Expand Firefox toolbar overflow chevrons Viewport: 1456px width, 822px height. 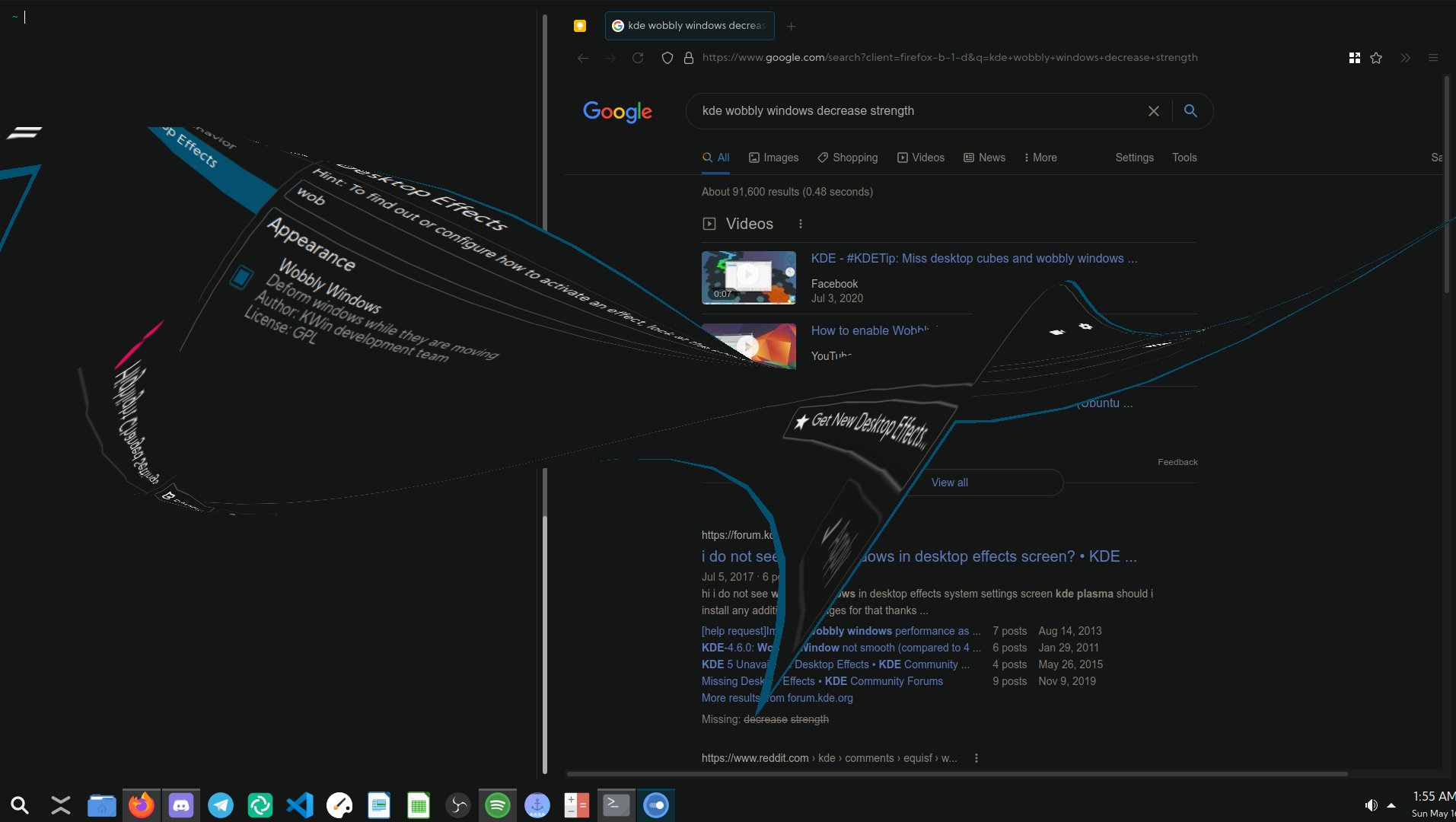tap(1405, 58)
